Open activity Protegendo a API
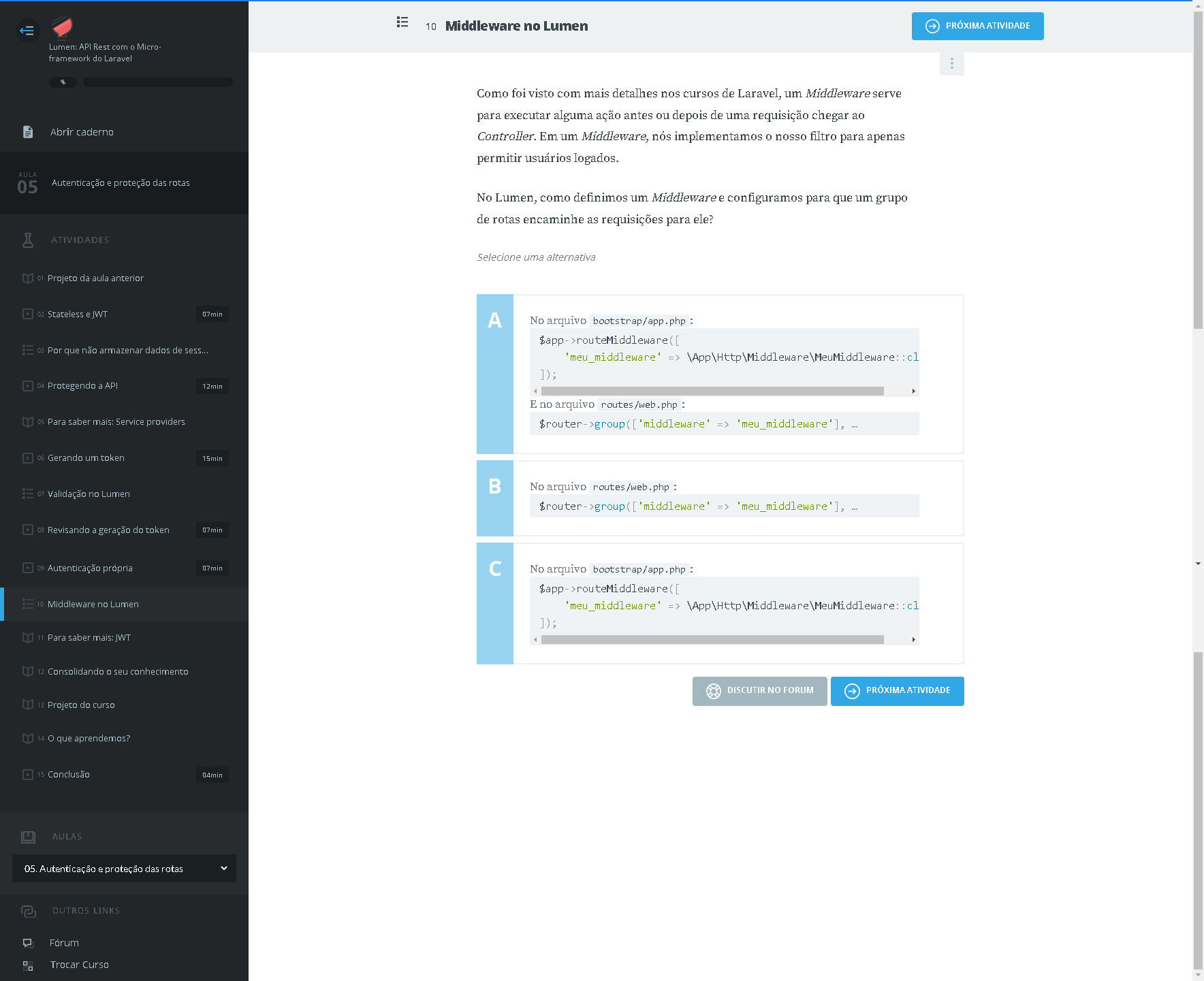Screen dimensions: 1204x981 (x=82, y=386)
